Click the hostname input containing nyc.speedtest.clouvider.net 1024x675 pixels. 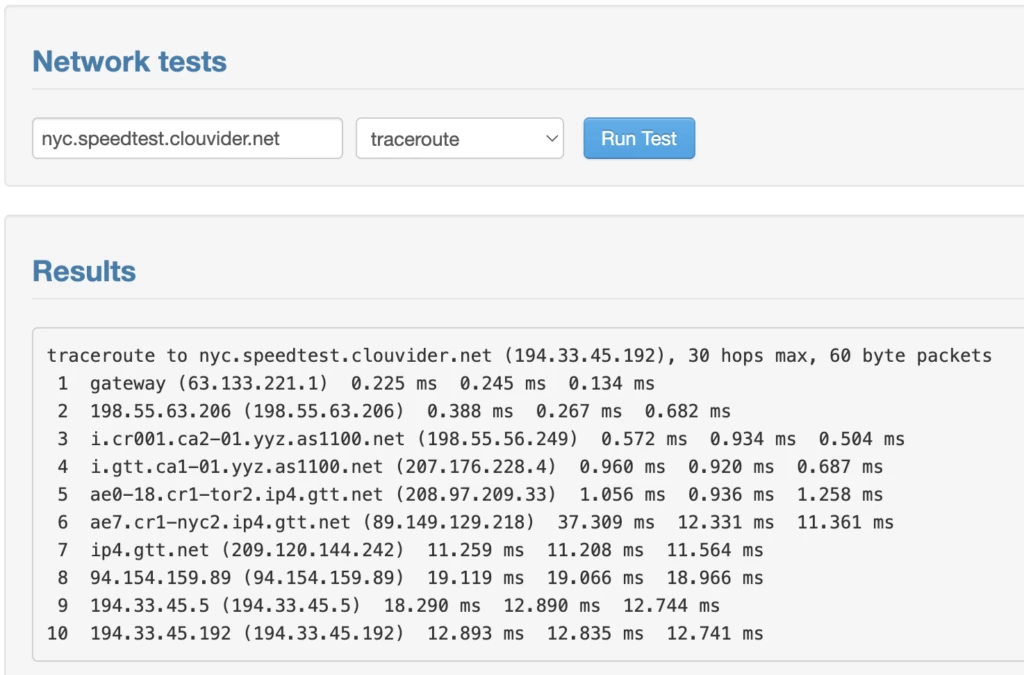click(x=186, y=138)
